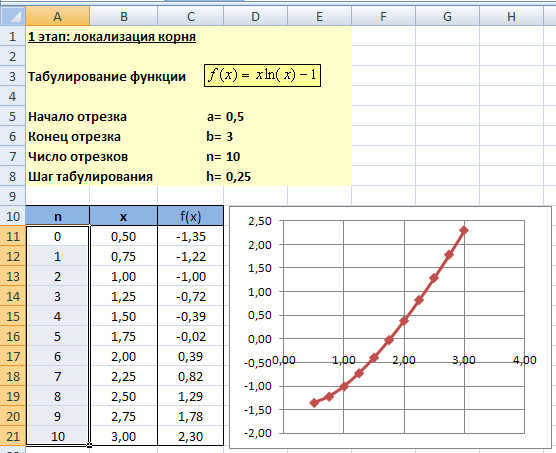Click the cell 'a= 0,5'
556x453 pixels.
click(x=225, y=117)
